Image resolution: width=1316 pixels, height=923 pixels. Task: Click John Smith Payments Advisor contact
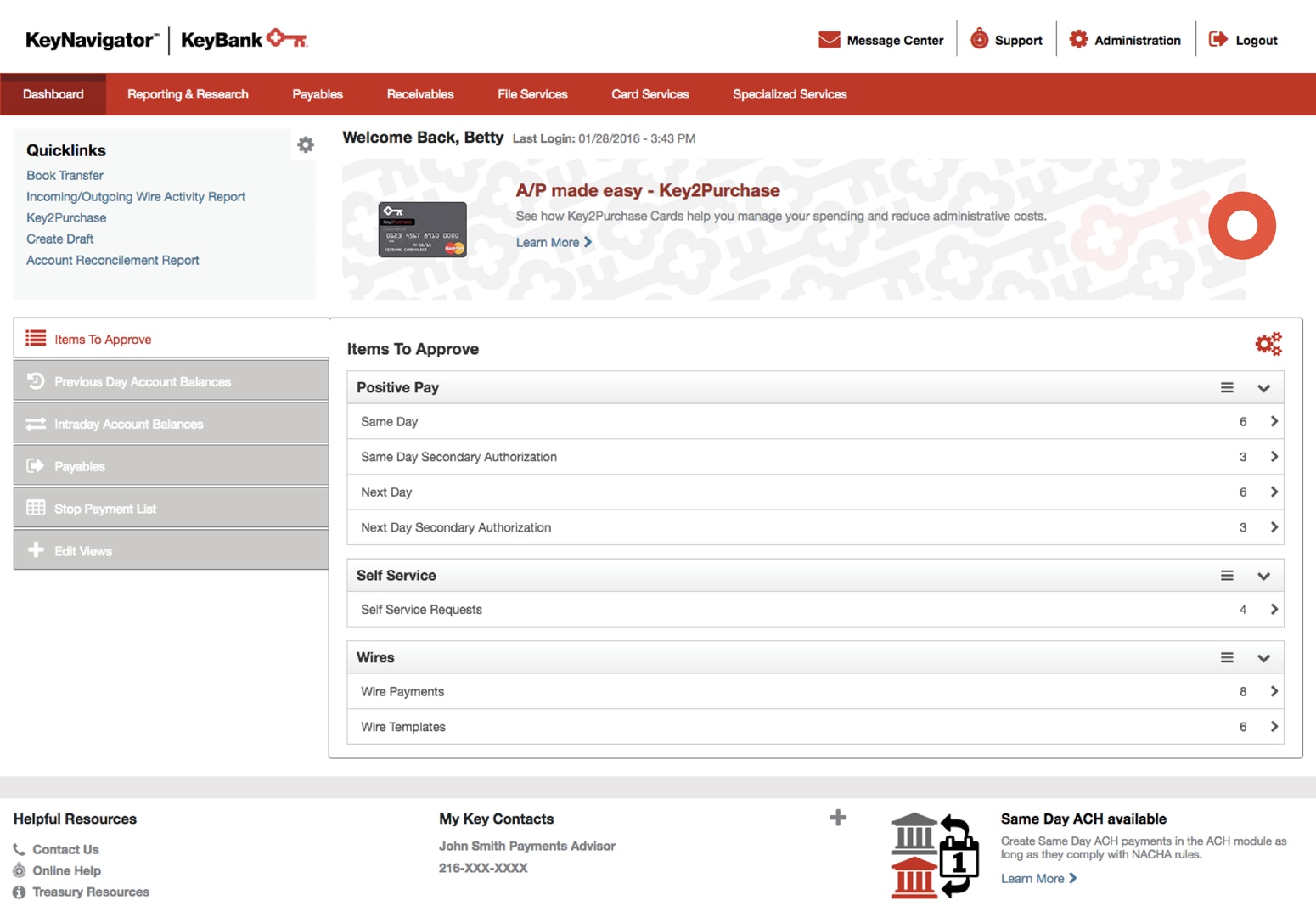coord(527,846)
